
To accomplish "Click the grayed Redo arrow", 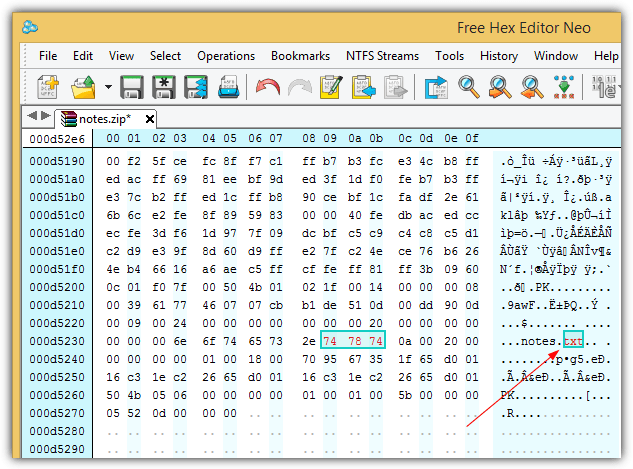I will 300,87.
